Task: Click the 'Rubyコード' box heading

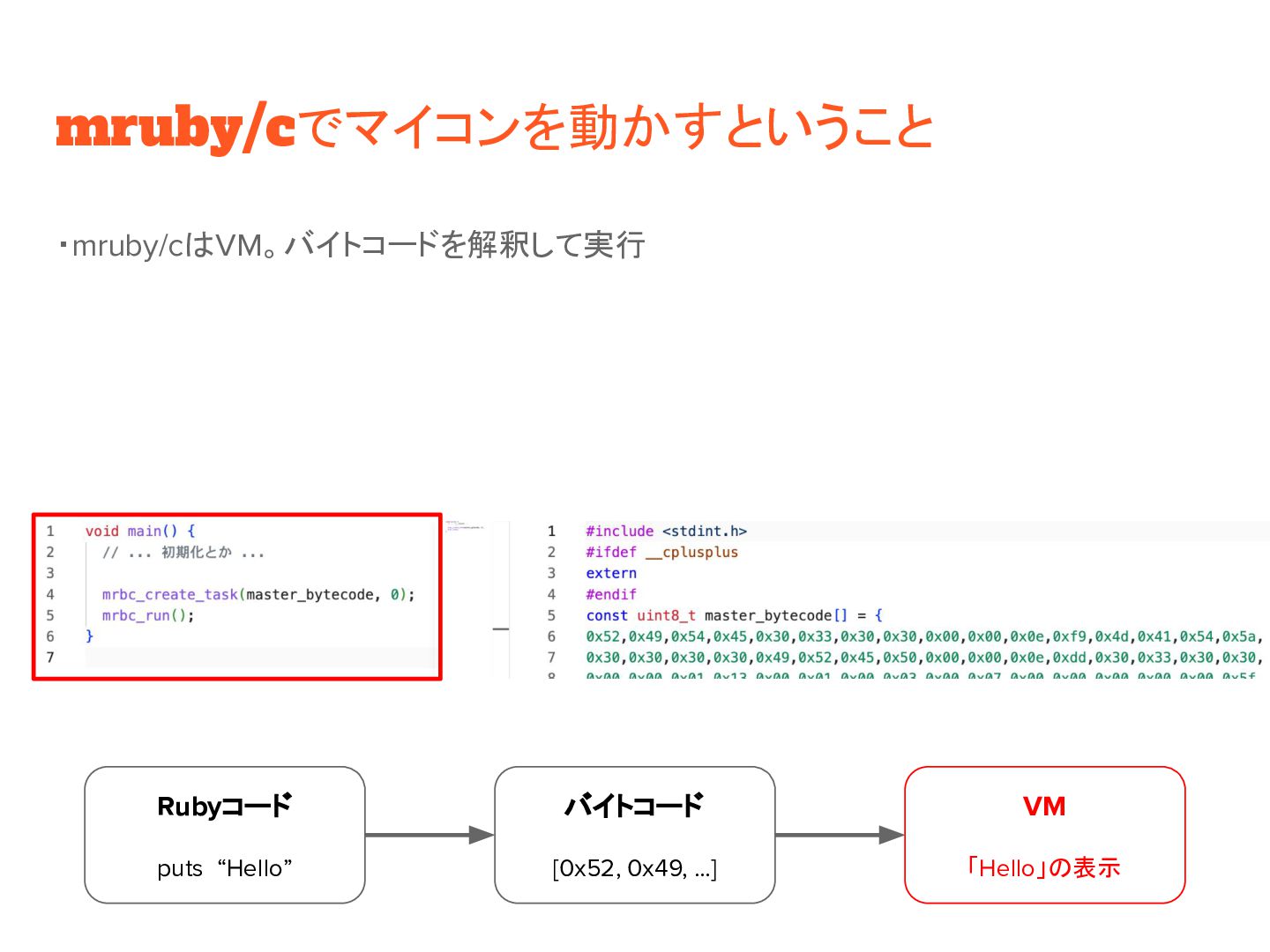Action: [225, 806]
